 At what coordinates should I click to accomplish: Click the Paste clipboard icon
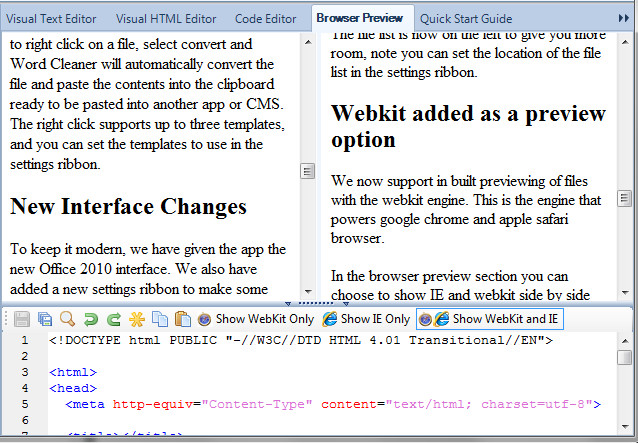coord(181,319)
